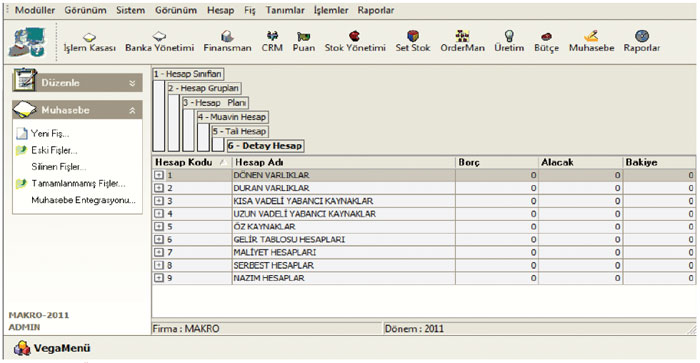The height and width of the screenshot is (363, 700).
Task: Expand row 2 DURAN VARLIKLAR
Action: point(159,188)
